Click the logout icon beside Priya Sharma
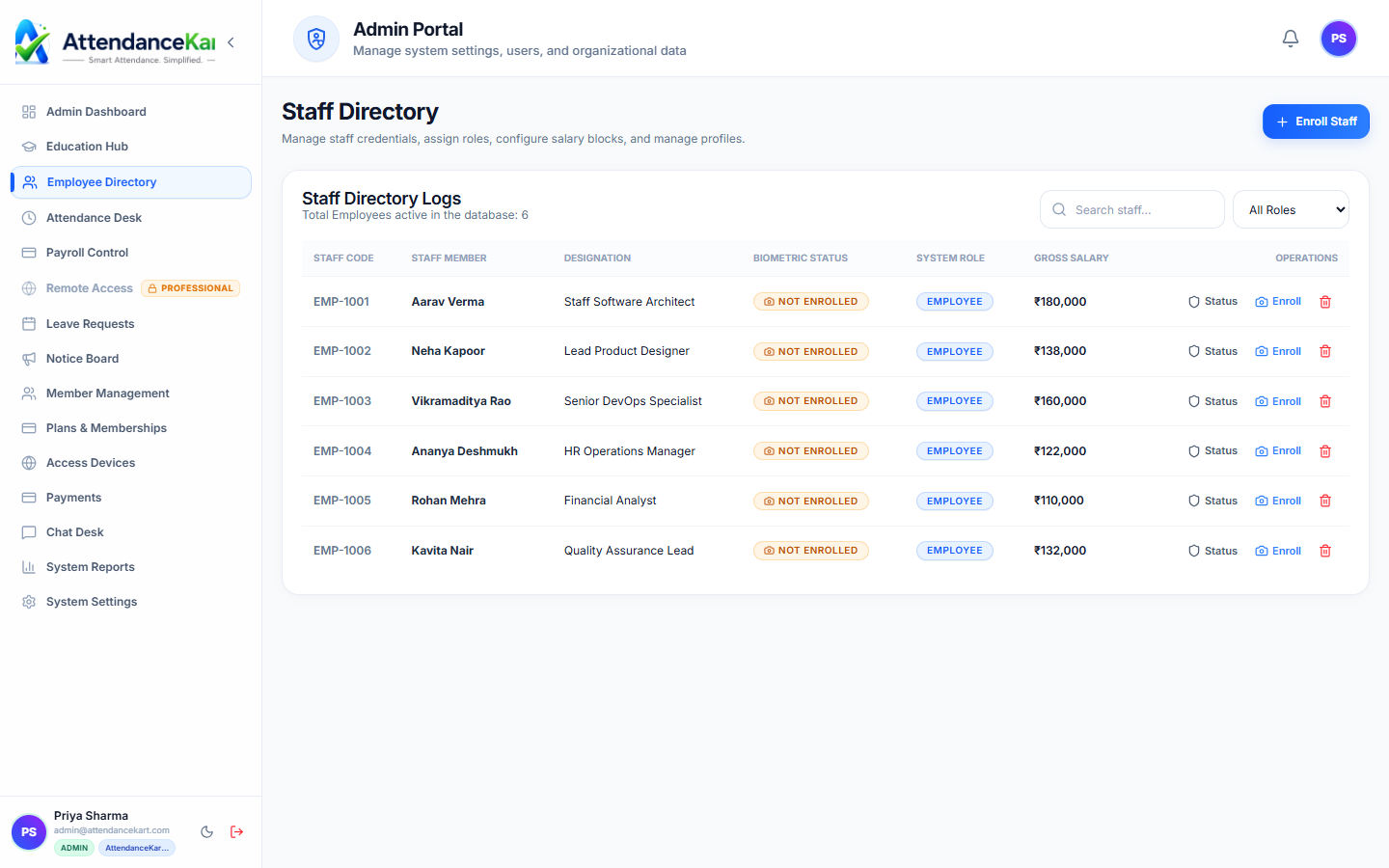Viewport: 1389px width, 868px height. click(237, 831)
